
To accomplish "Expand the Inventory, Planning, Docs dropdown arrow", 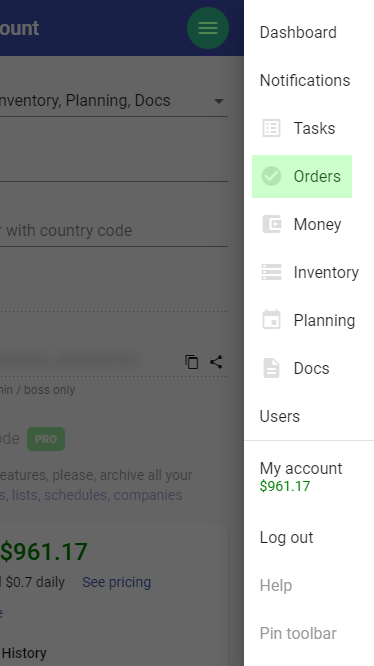I will (x=219, y=101).
